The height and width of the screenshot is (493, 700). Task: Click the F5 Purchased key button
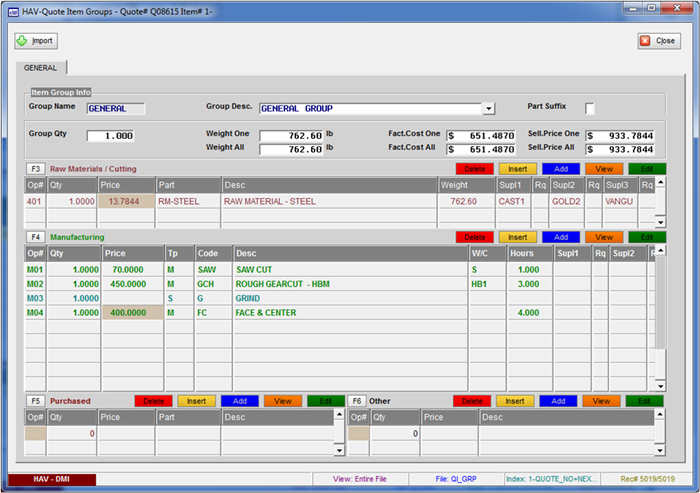36,401
